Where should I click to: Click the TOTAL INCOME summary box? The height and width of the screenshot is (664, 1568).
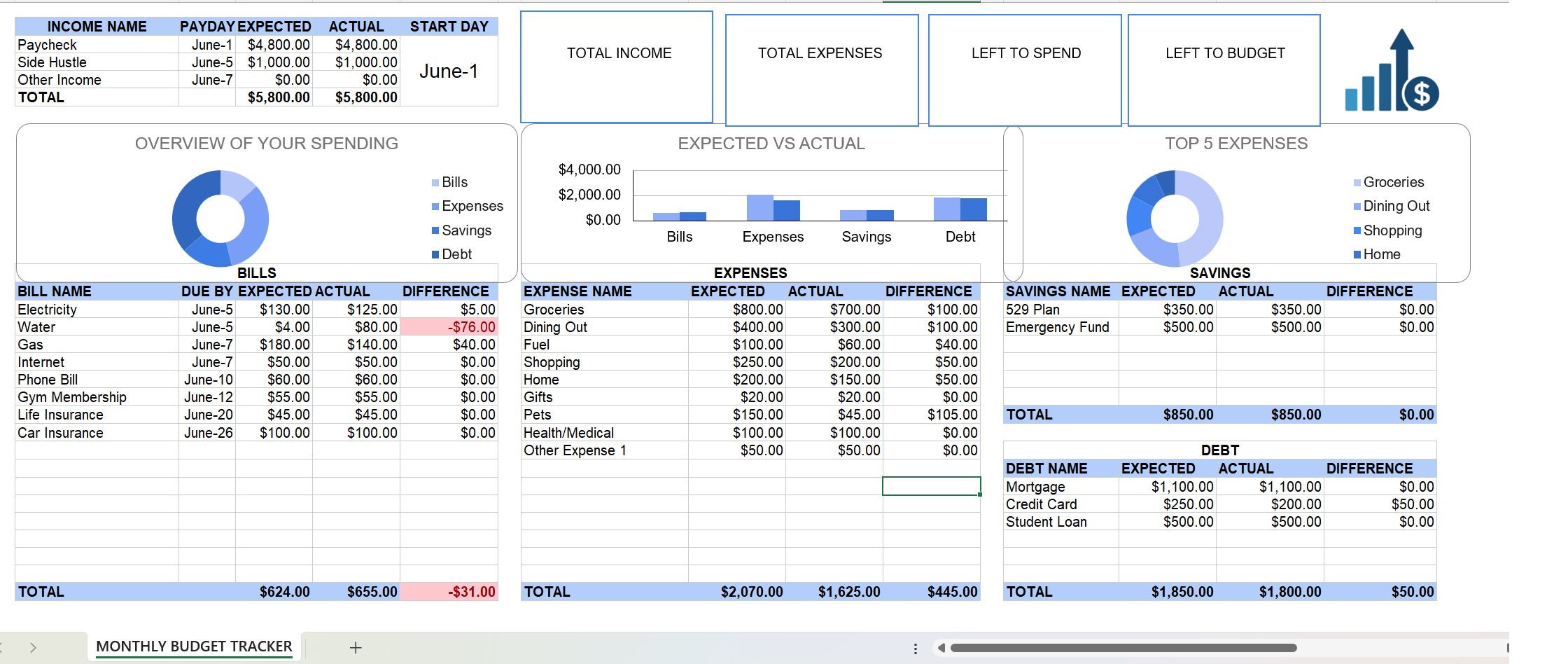pyautogui.click(x=616, y=67)
